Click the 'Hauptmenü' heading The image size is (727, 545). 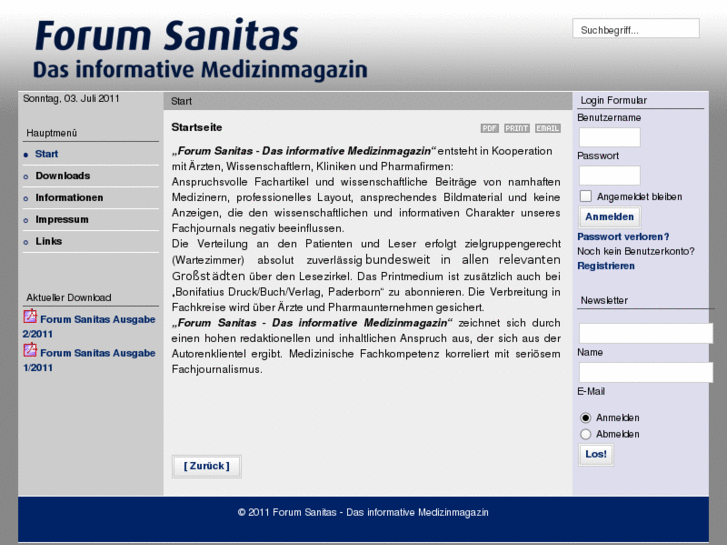point(51,133)
